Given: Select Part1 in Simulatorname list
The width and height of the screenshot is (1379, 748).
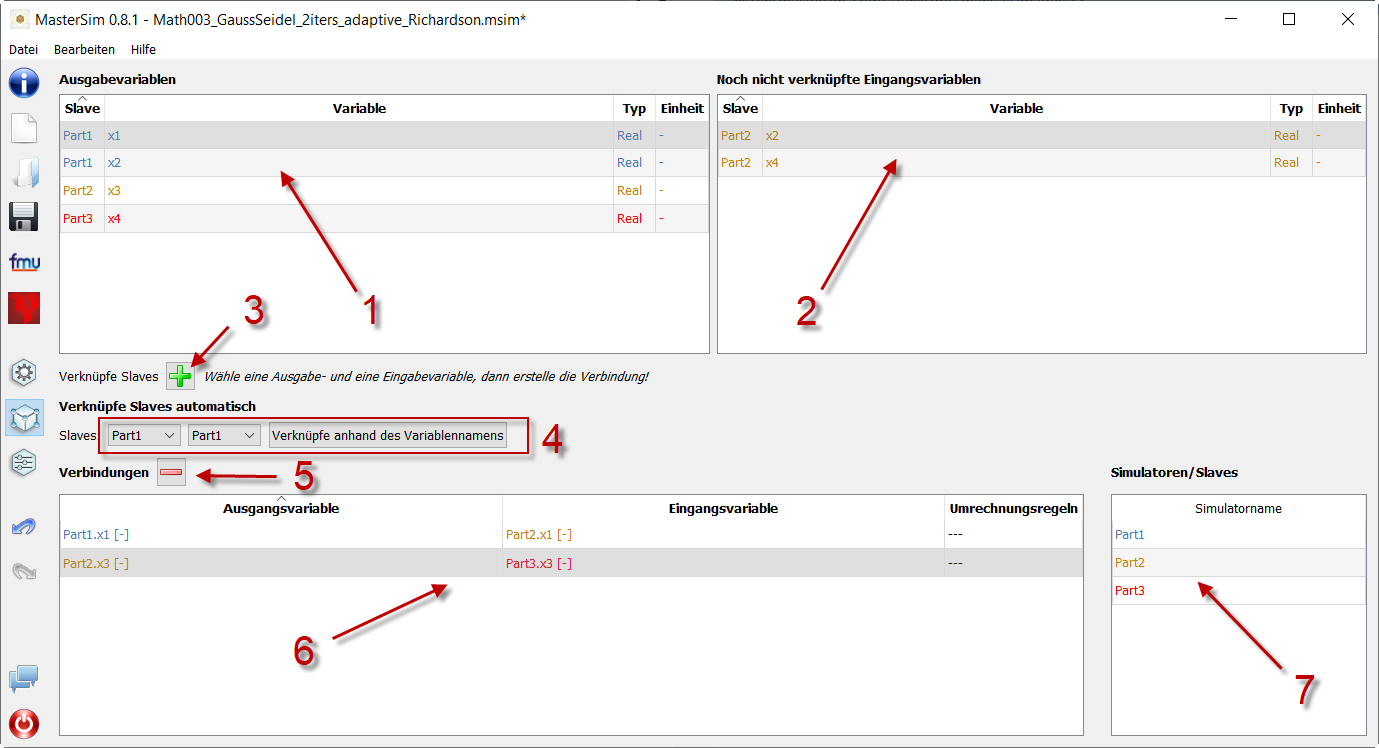Looking at the screenshot, I should [1238, 535].
